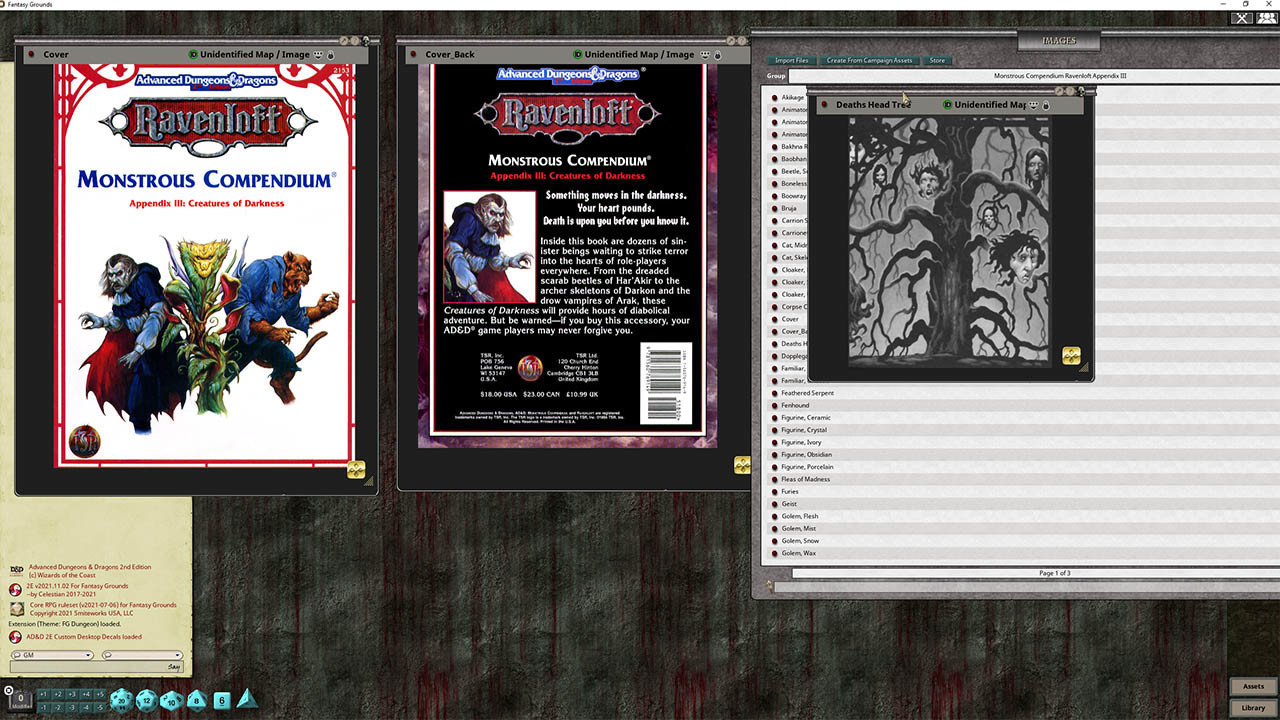
Task: Toggle the red indicator beside Golem, Wax
Action: 775,553
